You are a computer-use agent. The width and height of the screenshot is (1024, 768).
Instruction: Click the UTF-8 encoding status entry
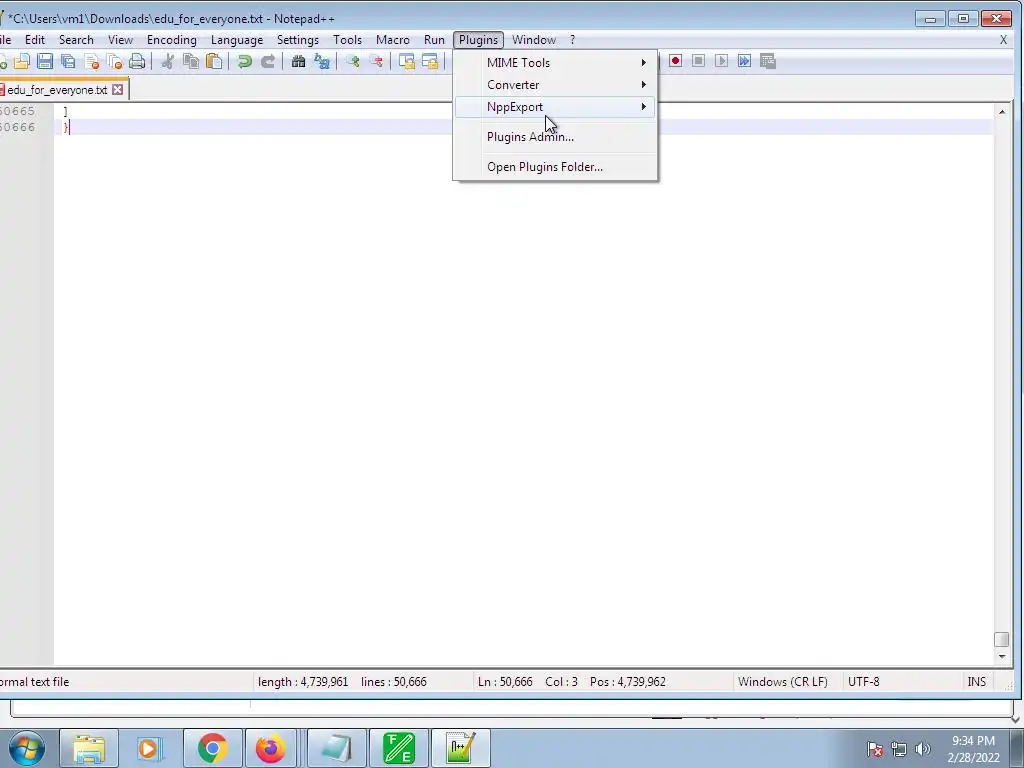863,682
